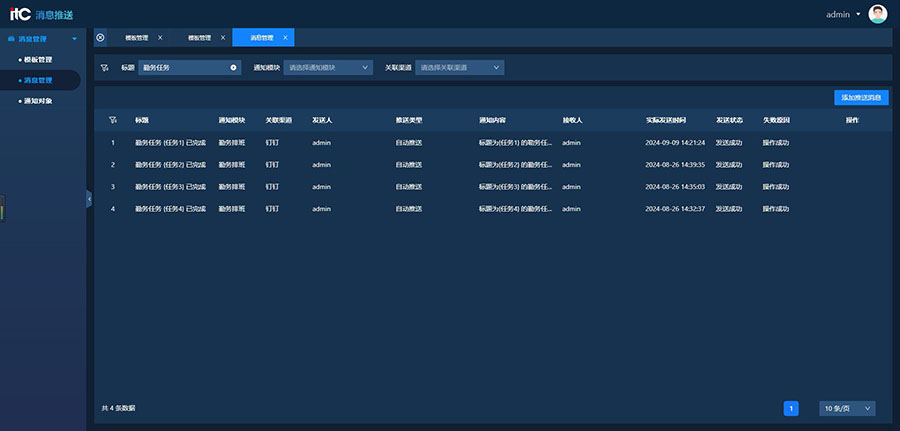
Task: Open the 关联渠道 dropdown
Action: click(x=459, y=68)
